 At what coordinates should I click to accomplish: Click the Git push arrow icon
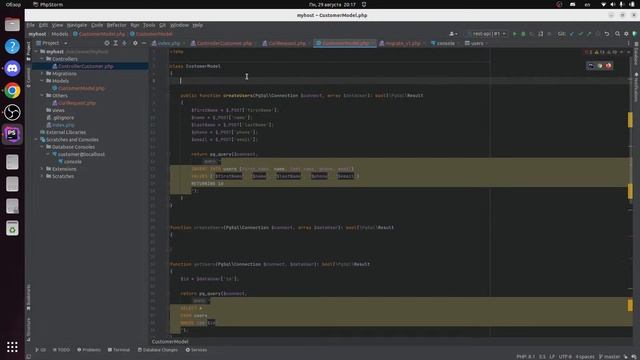(x=589, y=34)
